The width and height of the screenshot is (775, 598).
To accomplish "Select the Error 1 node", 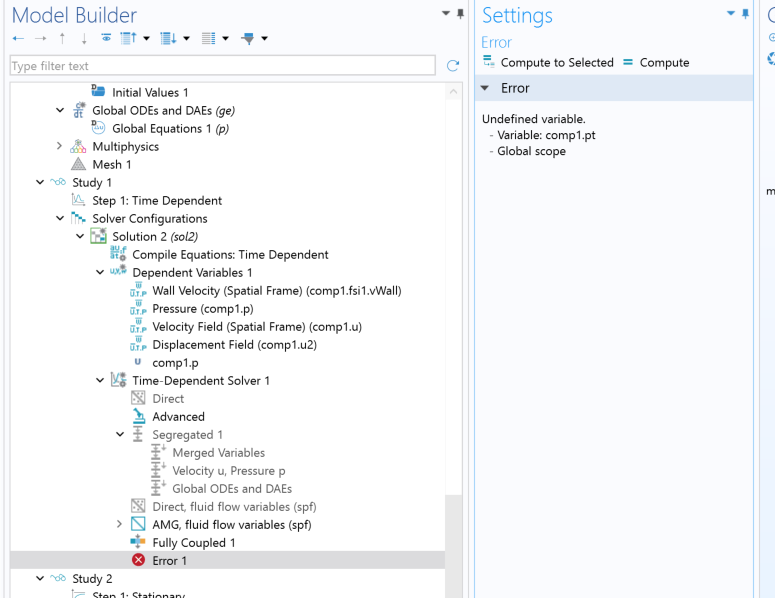I will [169, 561].
